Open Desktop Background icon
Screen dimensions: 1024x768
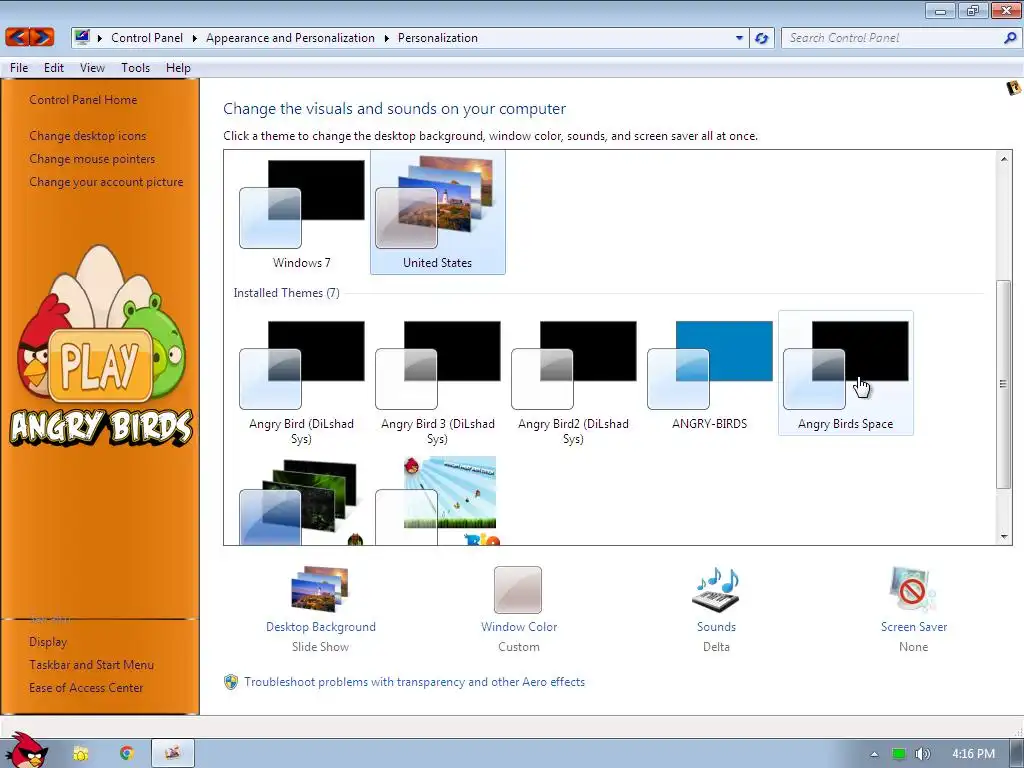click(x=320, y=589)
